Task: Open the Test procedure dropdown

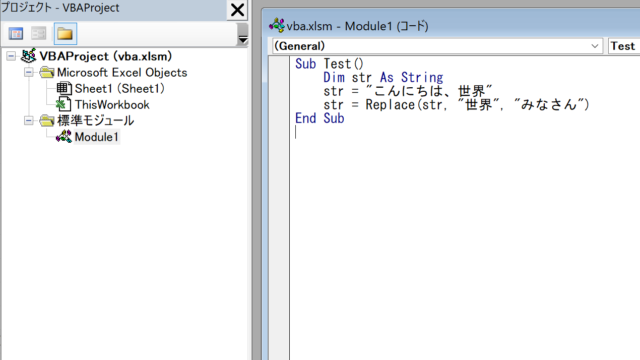Action: (x=624, y=46)
